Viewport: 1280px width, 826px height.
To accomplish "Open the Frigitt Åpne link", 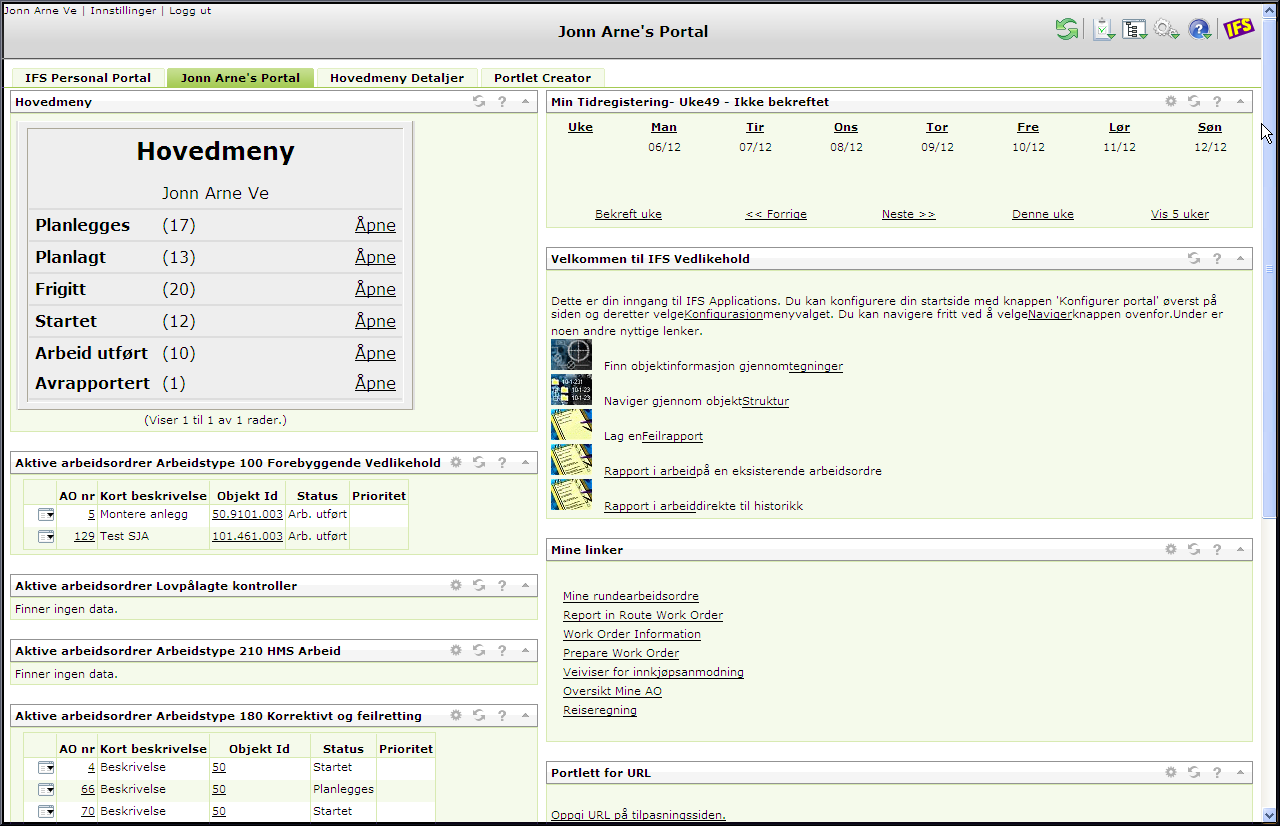I will 375,289.
